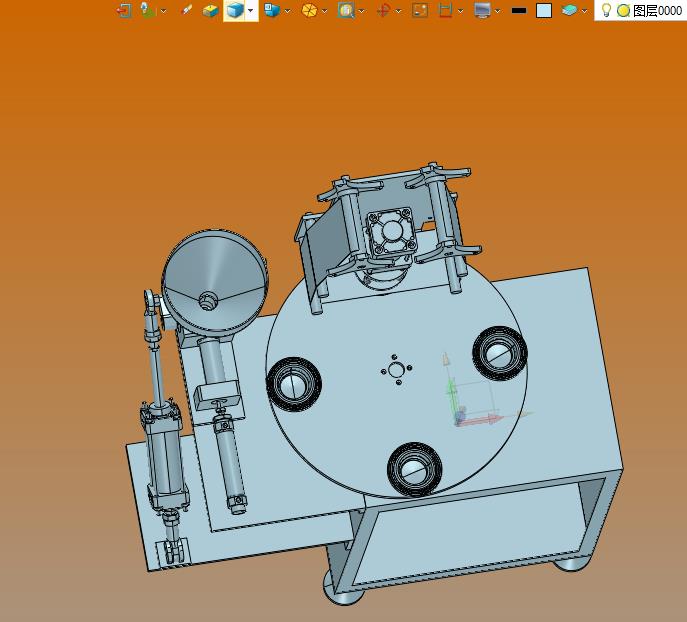Expand the view-orientation cube dropdown
The width and height of the screenshot is (687, 622).
[x=288, y=11]
